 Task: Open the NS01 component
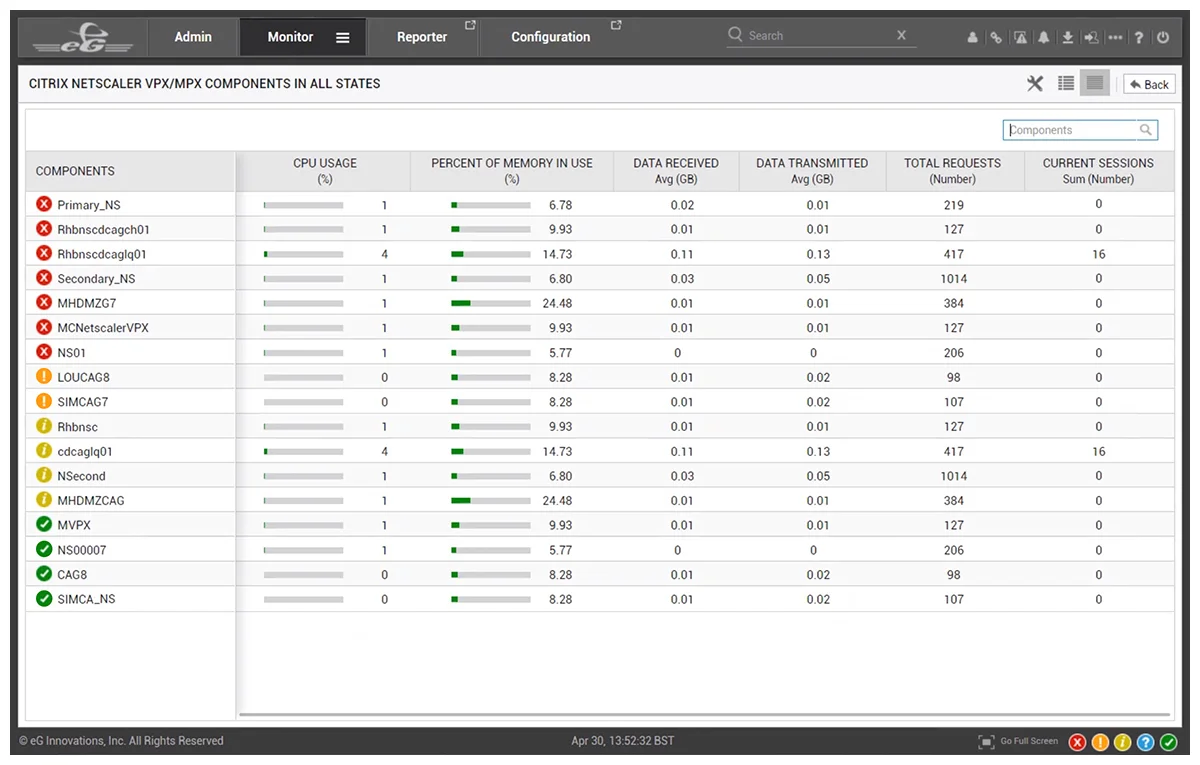click(72, 353)
